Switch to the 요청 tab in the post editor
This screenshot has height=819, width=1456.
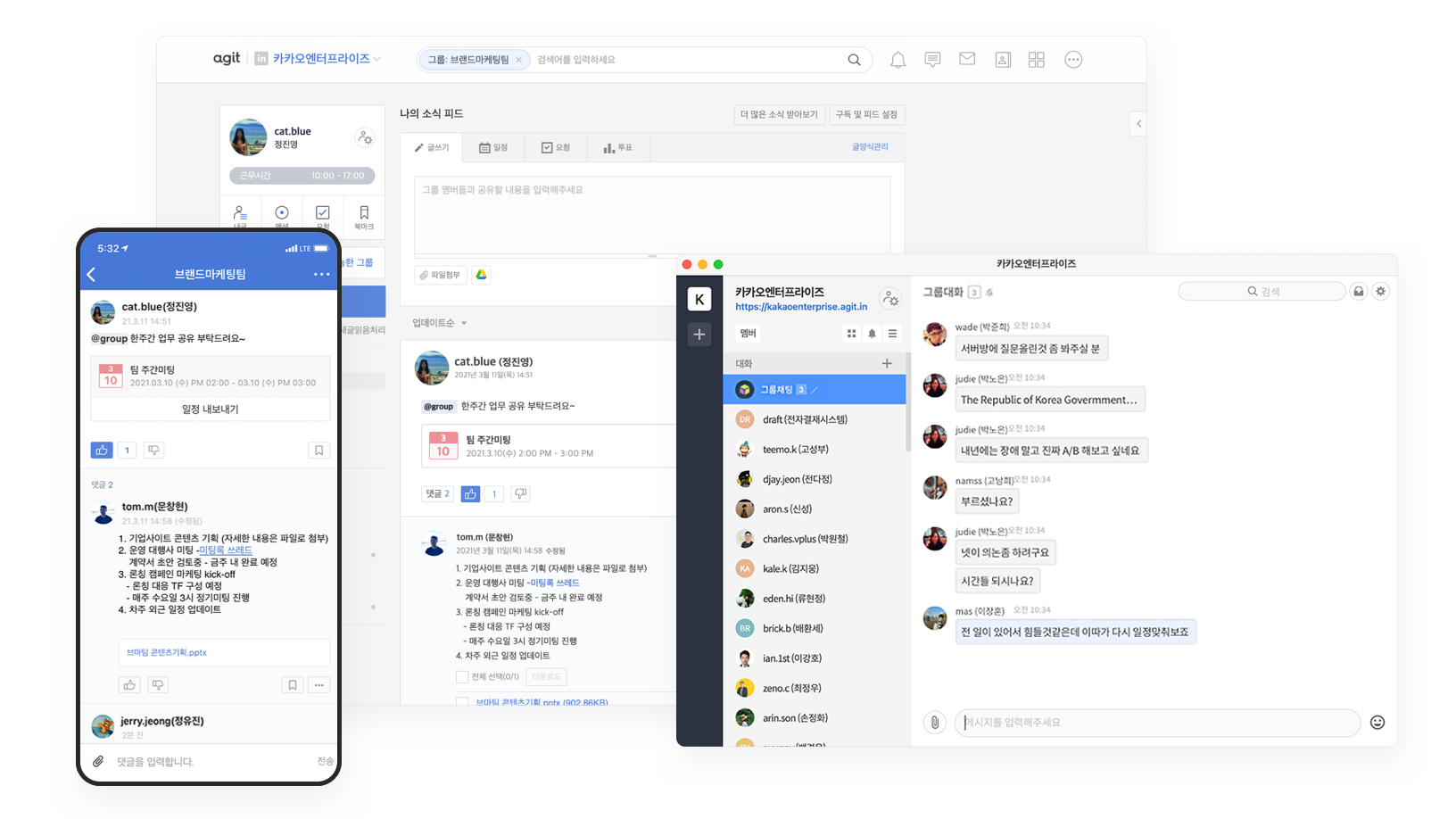pos(556,148)
